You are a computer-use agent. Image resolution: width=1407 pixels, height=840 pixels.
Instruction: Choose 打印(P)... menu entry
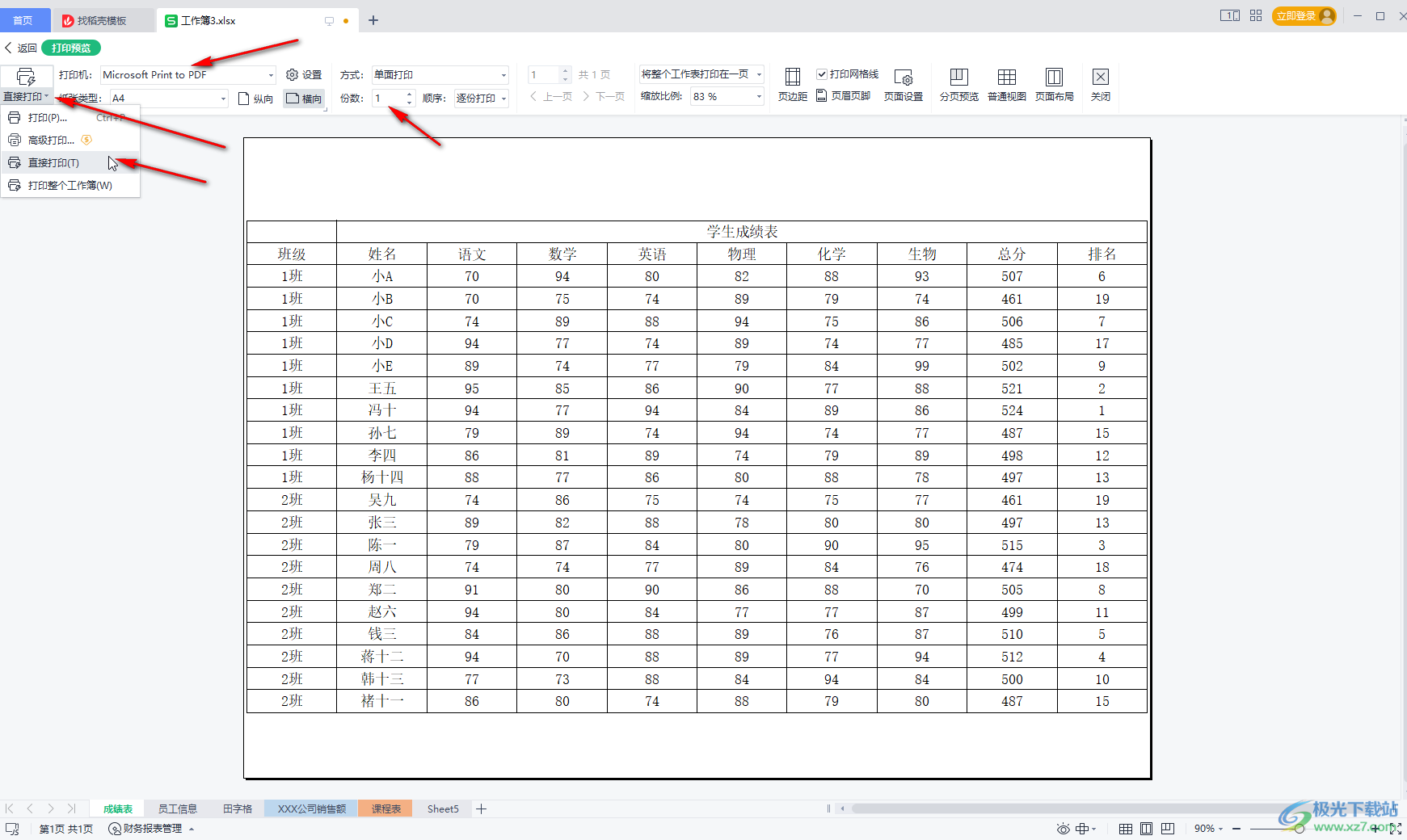tap(70, 118)
